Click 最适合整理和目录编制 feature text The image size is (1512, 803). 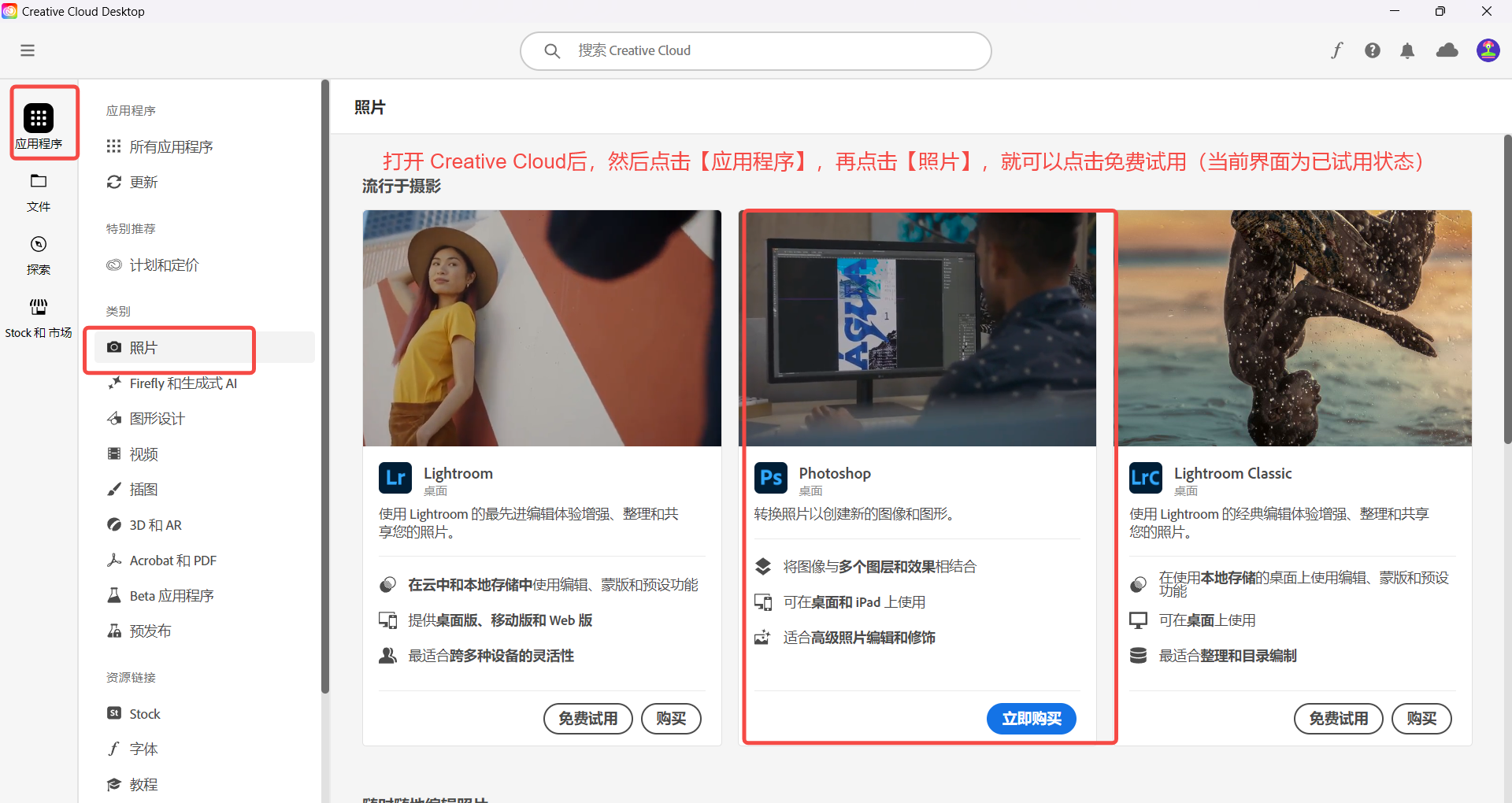pyautogui.click(x=1228, y=656)
